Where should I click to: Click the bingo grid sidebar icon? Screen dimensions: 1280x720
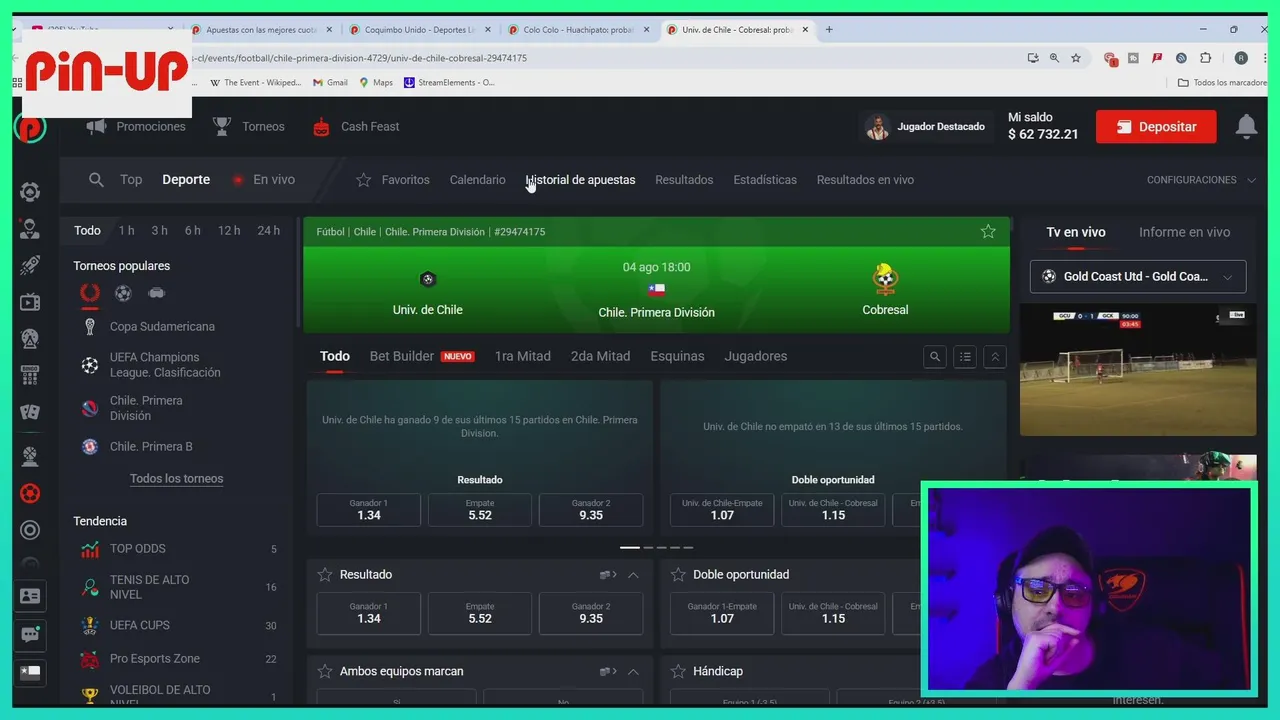coord(30,376)
